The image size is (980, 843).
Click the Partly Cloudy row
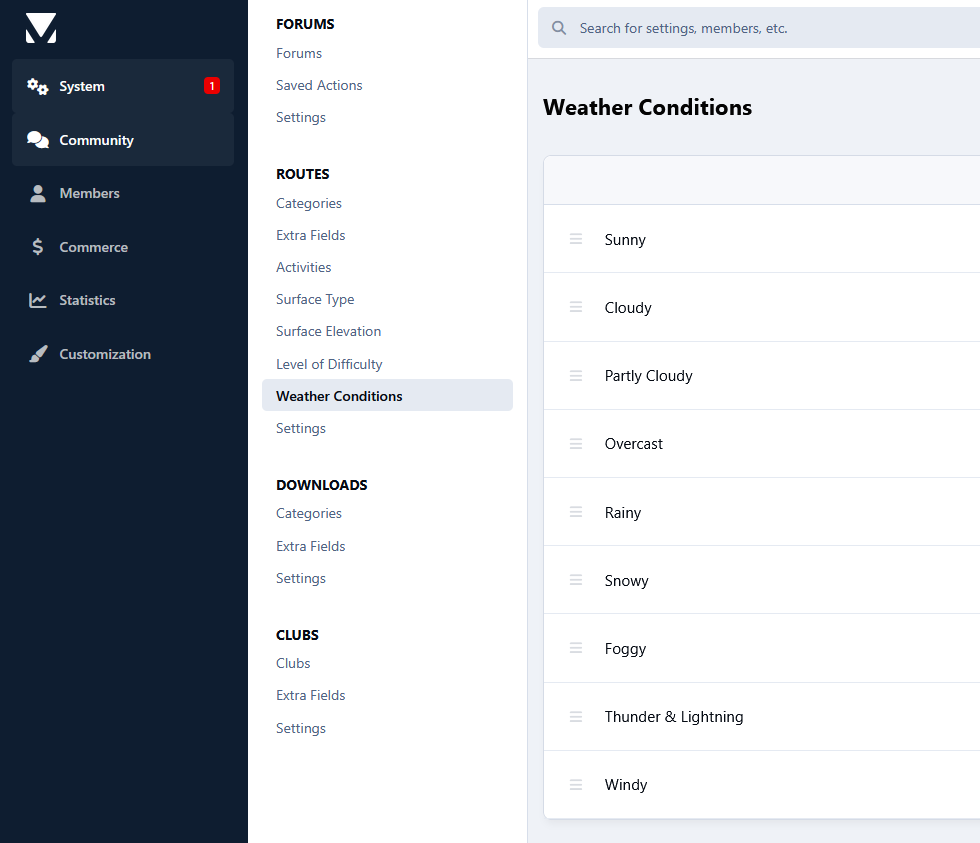[x=761, y=376]
